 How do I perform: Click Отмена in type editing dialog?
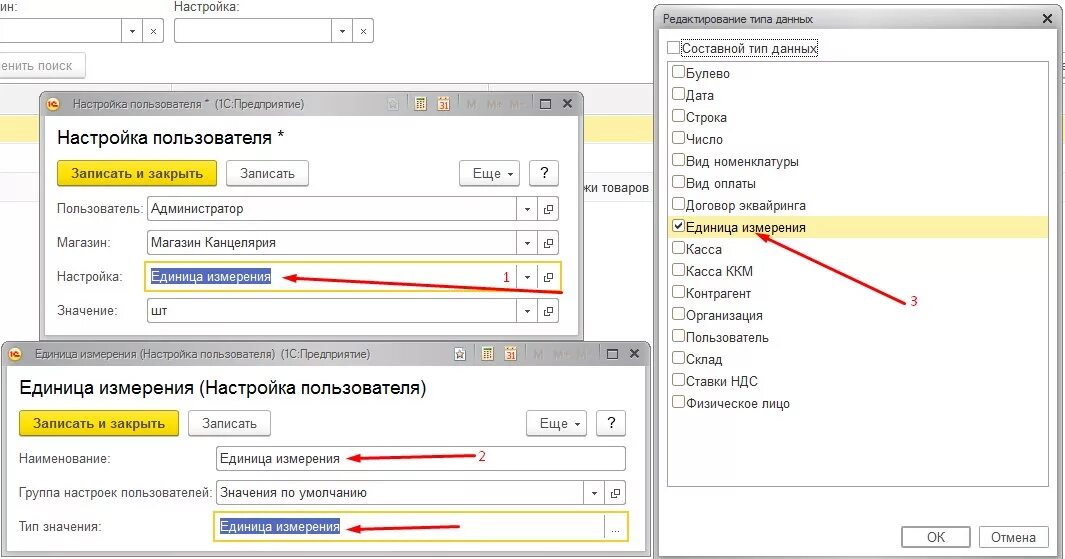1013,537
